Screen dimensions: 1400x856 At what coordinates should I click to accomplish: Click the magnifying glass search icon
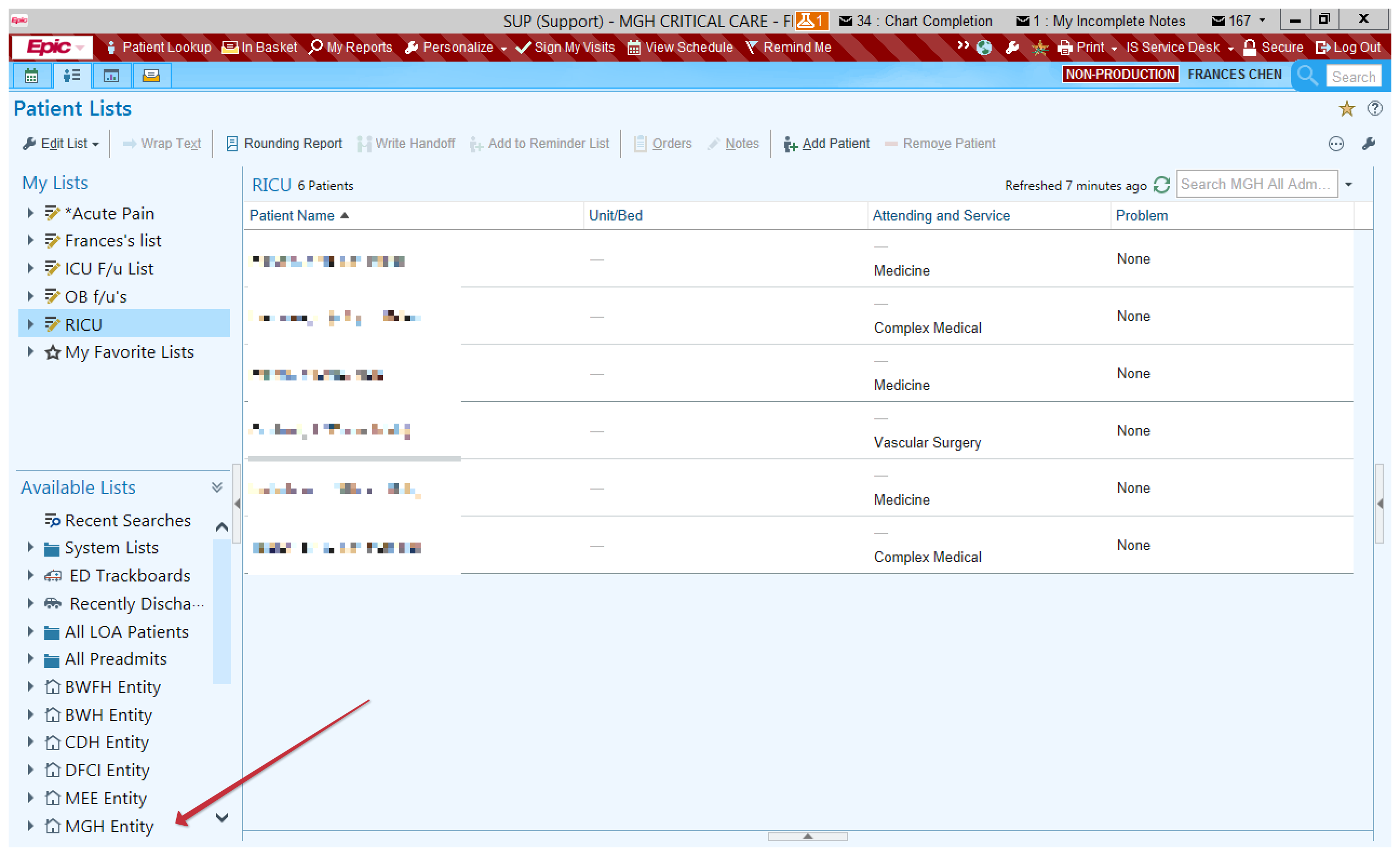(1308, 76)
